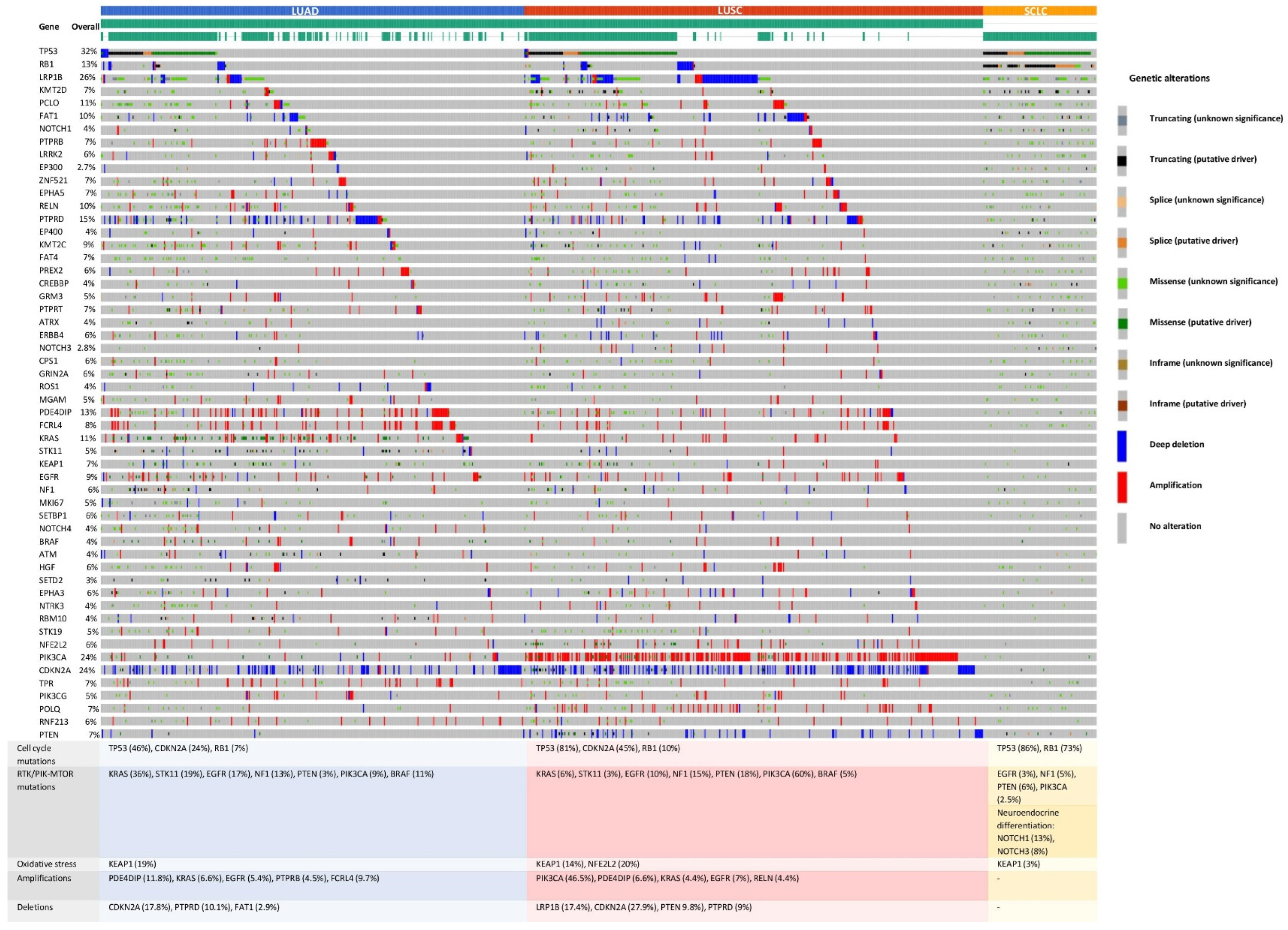Click the Gene column header
The image size is (1288, 930).
click(49, 27)
